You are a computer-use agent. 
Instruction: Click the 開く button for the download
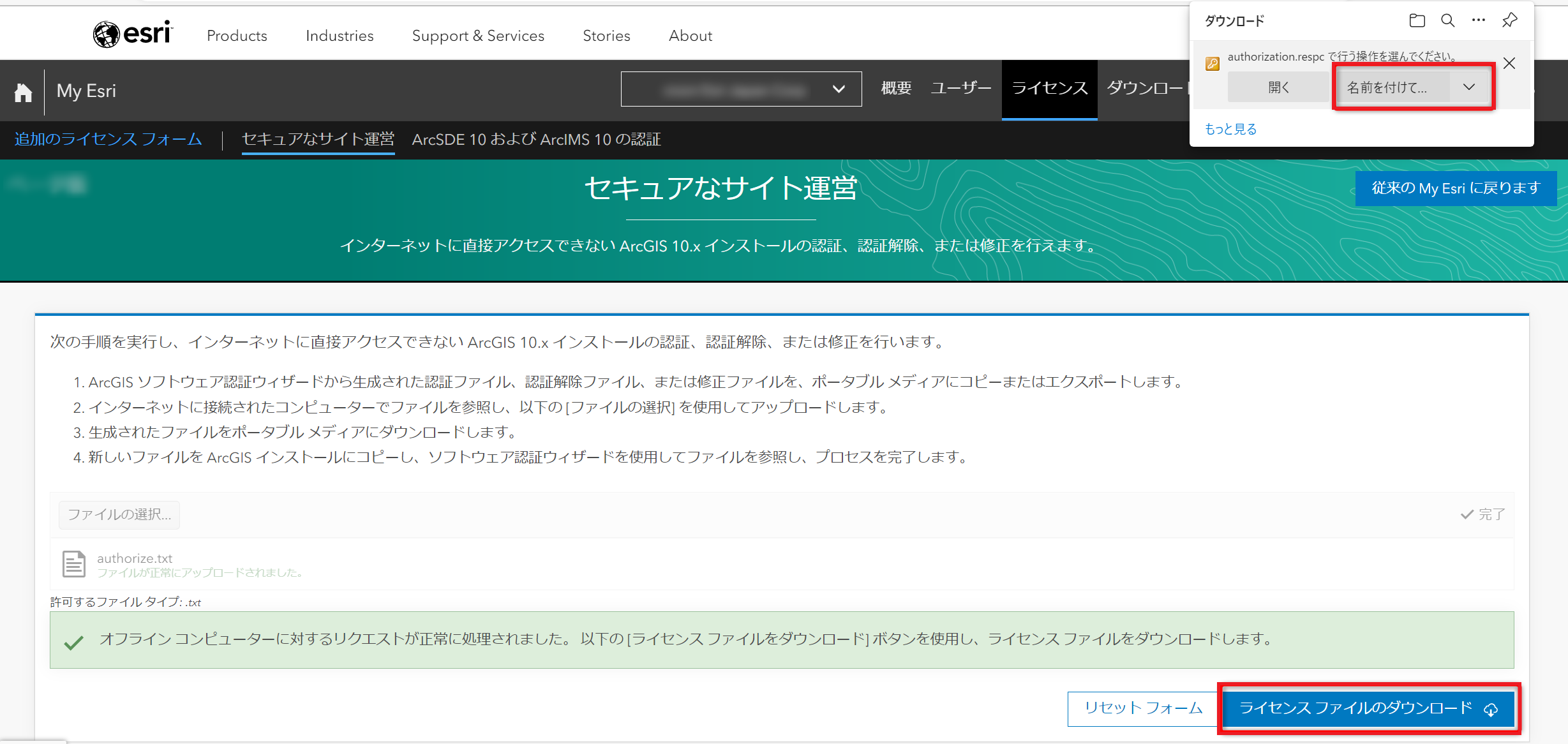(1278, 87)
